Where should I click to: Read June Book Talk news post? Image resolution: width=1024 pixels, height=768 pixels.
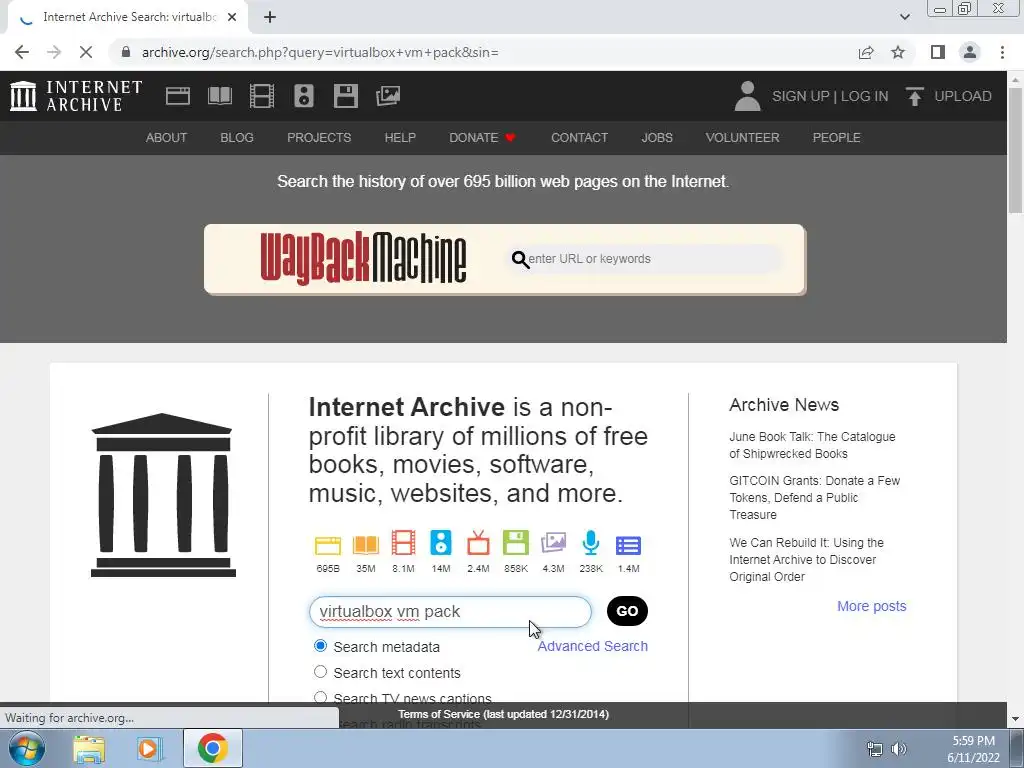(x=812, y=445)
